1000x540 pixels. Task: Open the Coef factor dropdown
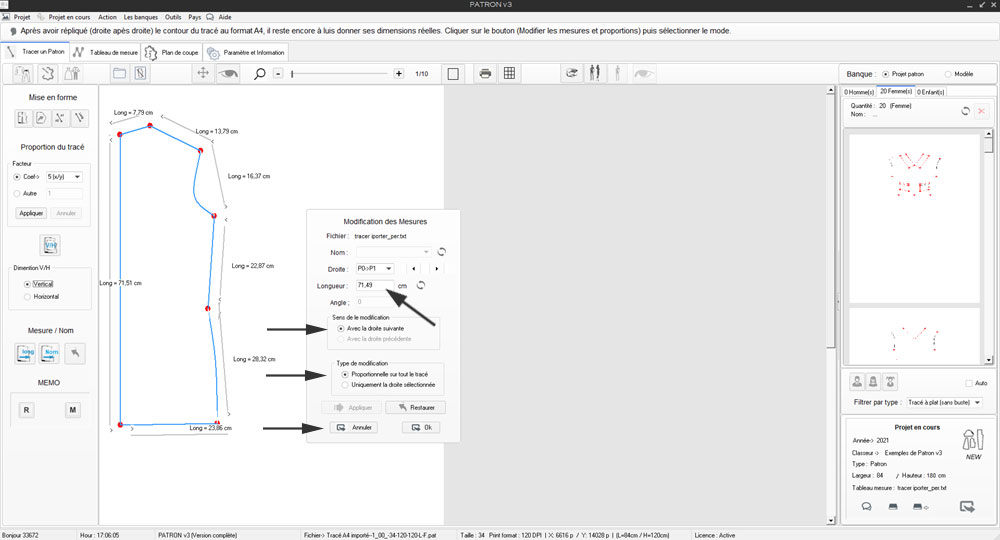click(x=64, y=176)
